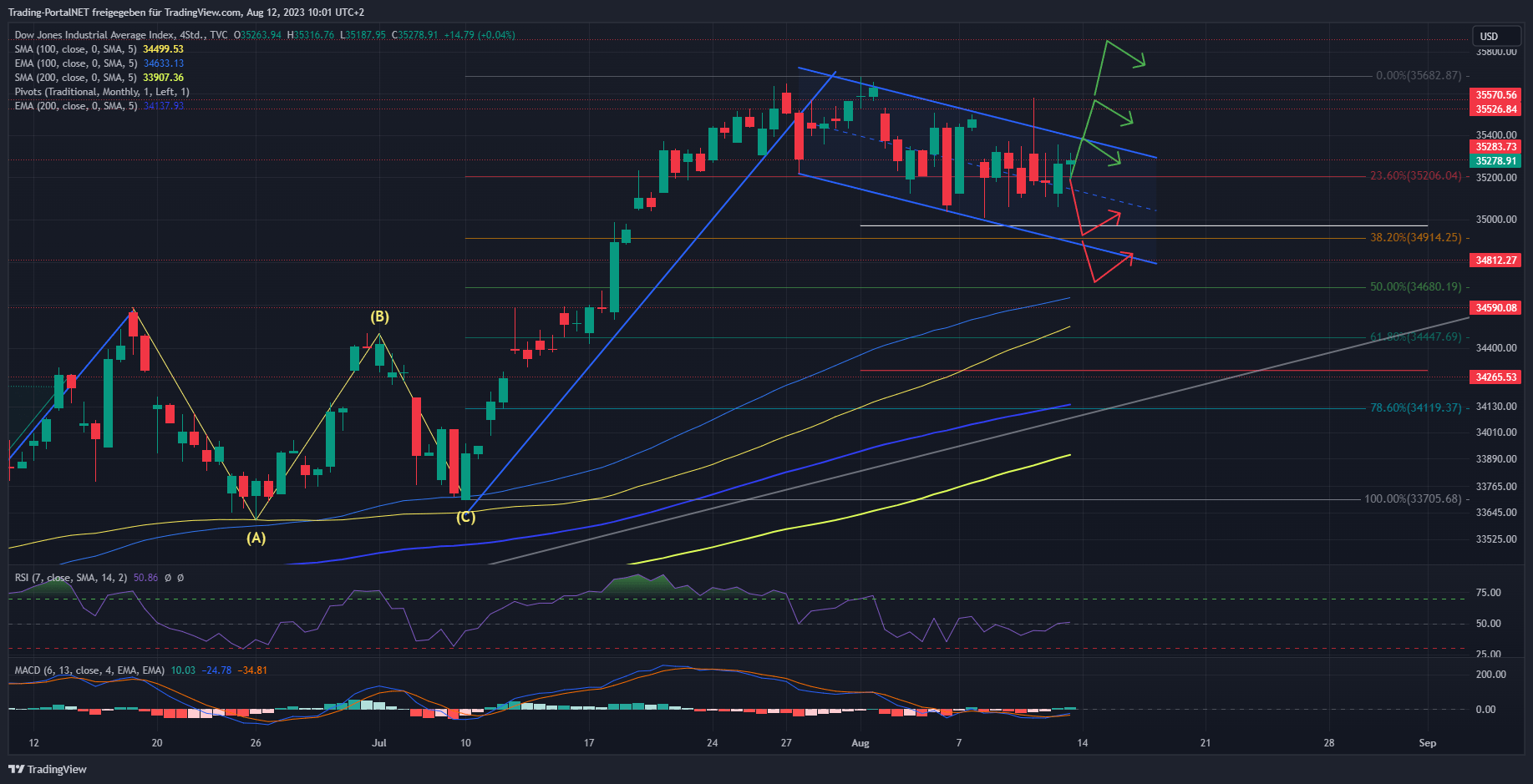Select the Pivots Traditional Monthly legend

pos(102,92)
